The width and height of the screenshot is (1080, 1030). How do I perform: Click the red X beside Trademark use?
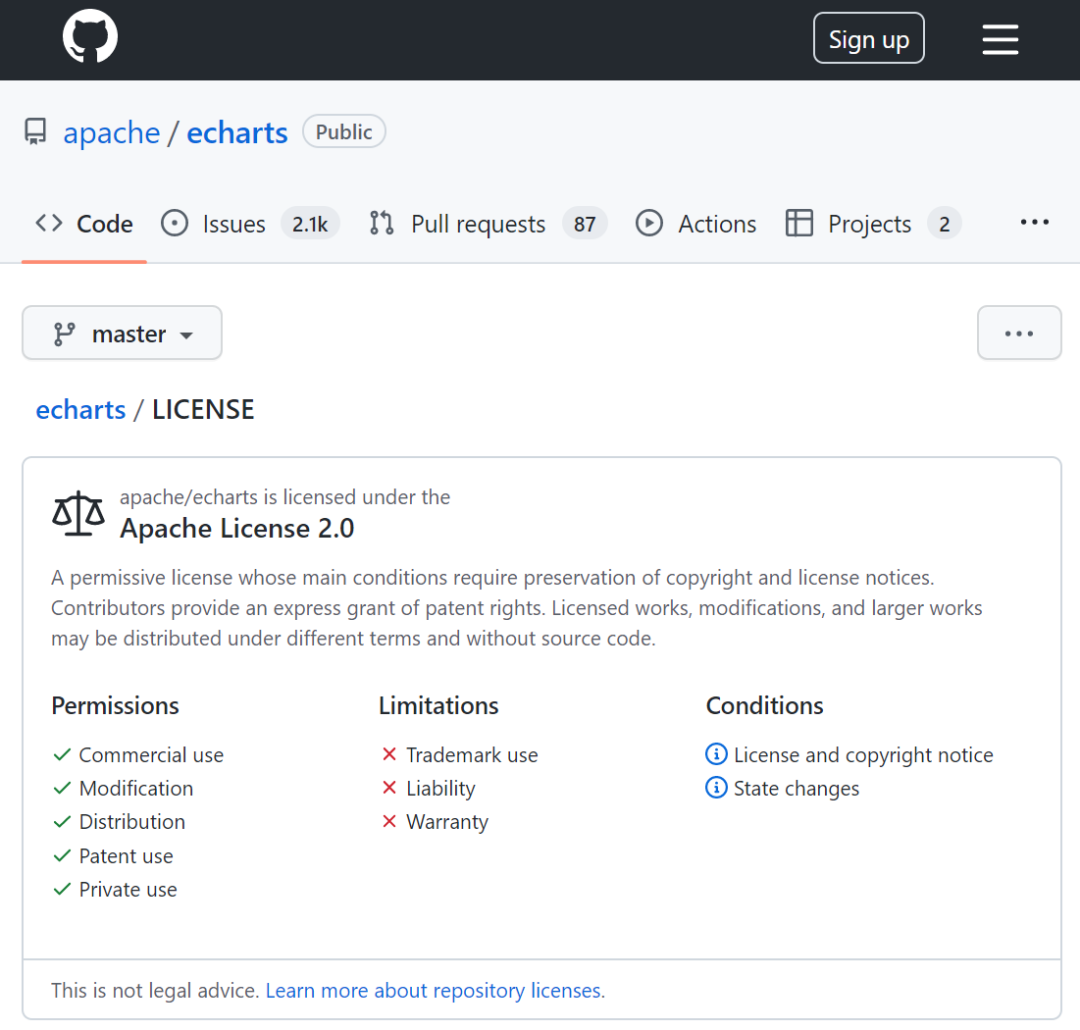pyautogui.click(x=389, y=754)
